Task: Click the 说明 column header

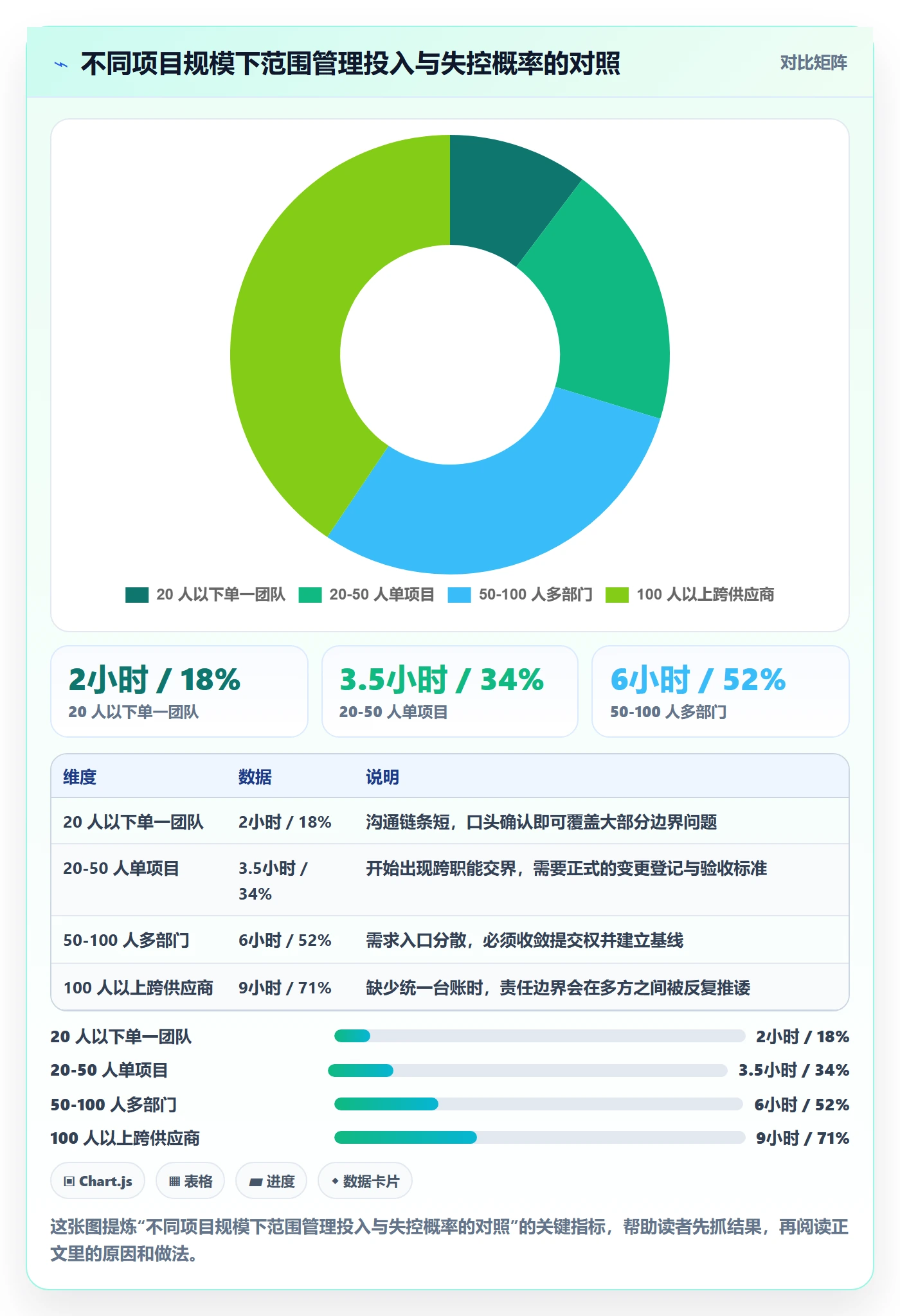Action: [x=382, y=777]
